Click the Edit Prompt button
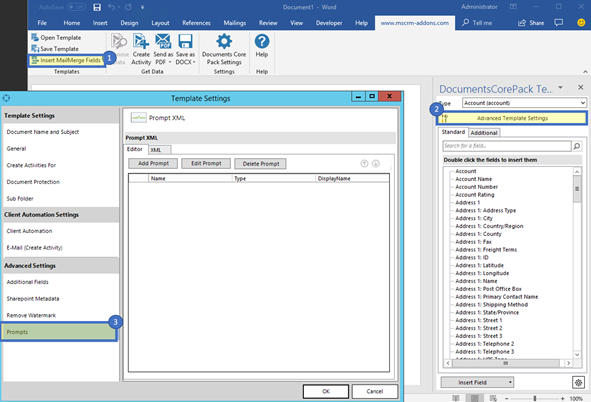Image resolution: width=591 pixels, height=402 pixels. point(206,164)
